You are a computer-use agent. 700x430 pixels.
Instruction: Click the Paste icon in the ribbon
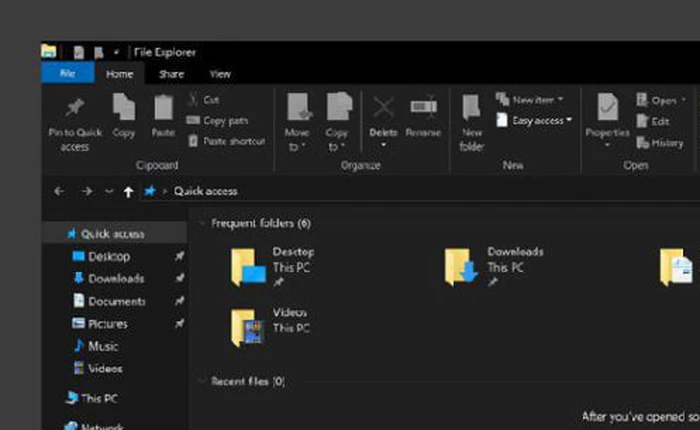[x=163, y=107]
